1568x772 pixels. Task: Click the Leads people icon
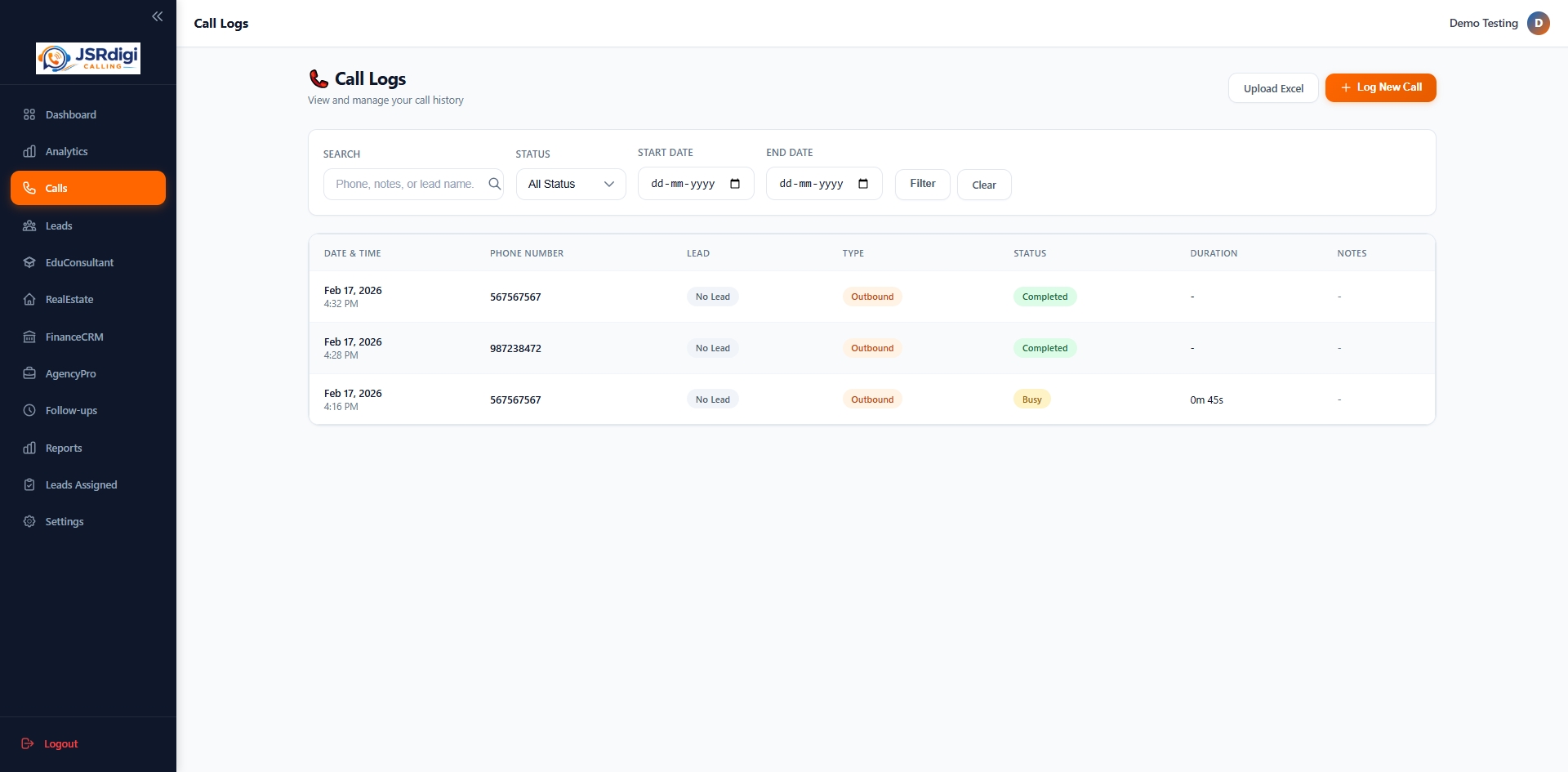point(29,225)
